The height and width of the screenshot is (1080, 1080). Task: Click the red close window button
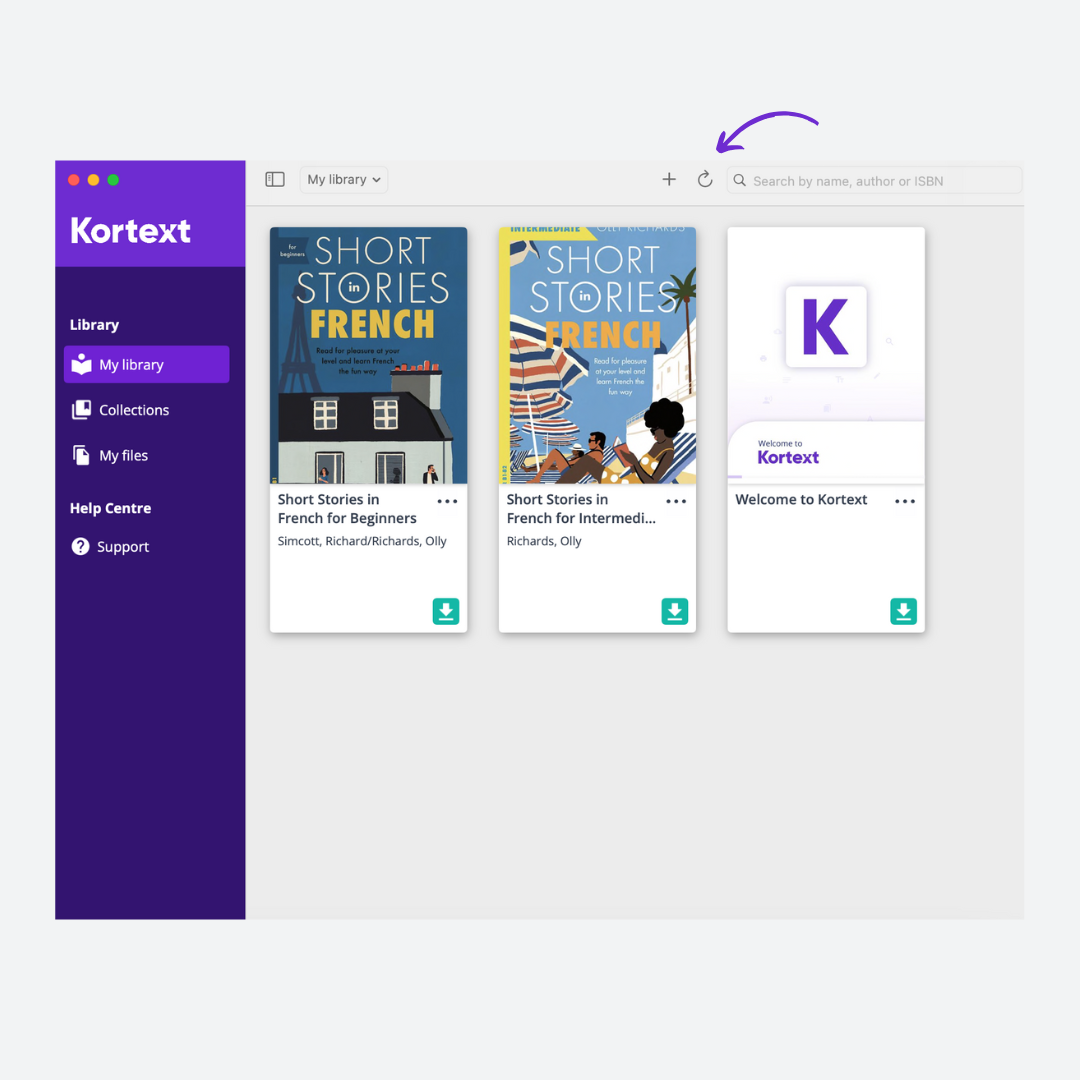click(x=74, y=180)
